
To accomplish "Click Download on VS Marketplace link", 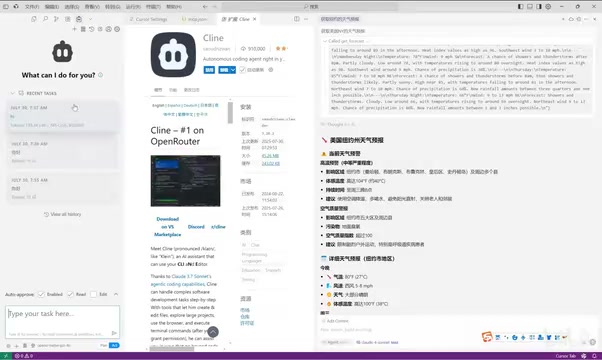I will (167, 227).
